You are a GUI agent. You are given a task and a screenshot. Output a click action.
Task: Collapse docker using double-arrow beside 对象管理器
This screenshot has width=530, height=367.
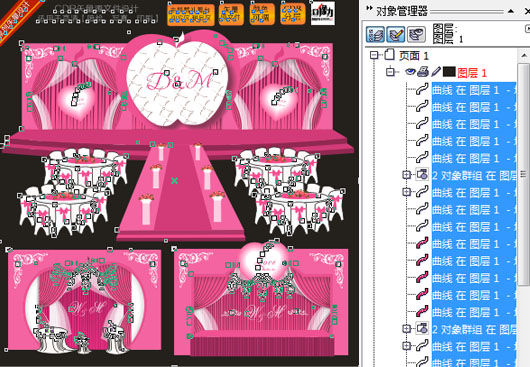point(369,8)
